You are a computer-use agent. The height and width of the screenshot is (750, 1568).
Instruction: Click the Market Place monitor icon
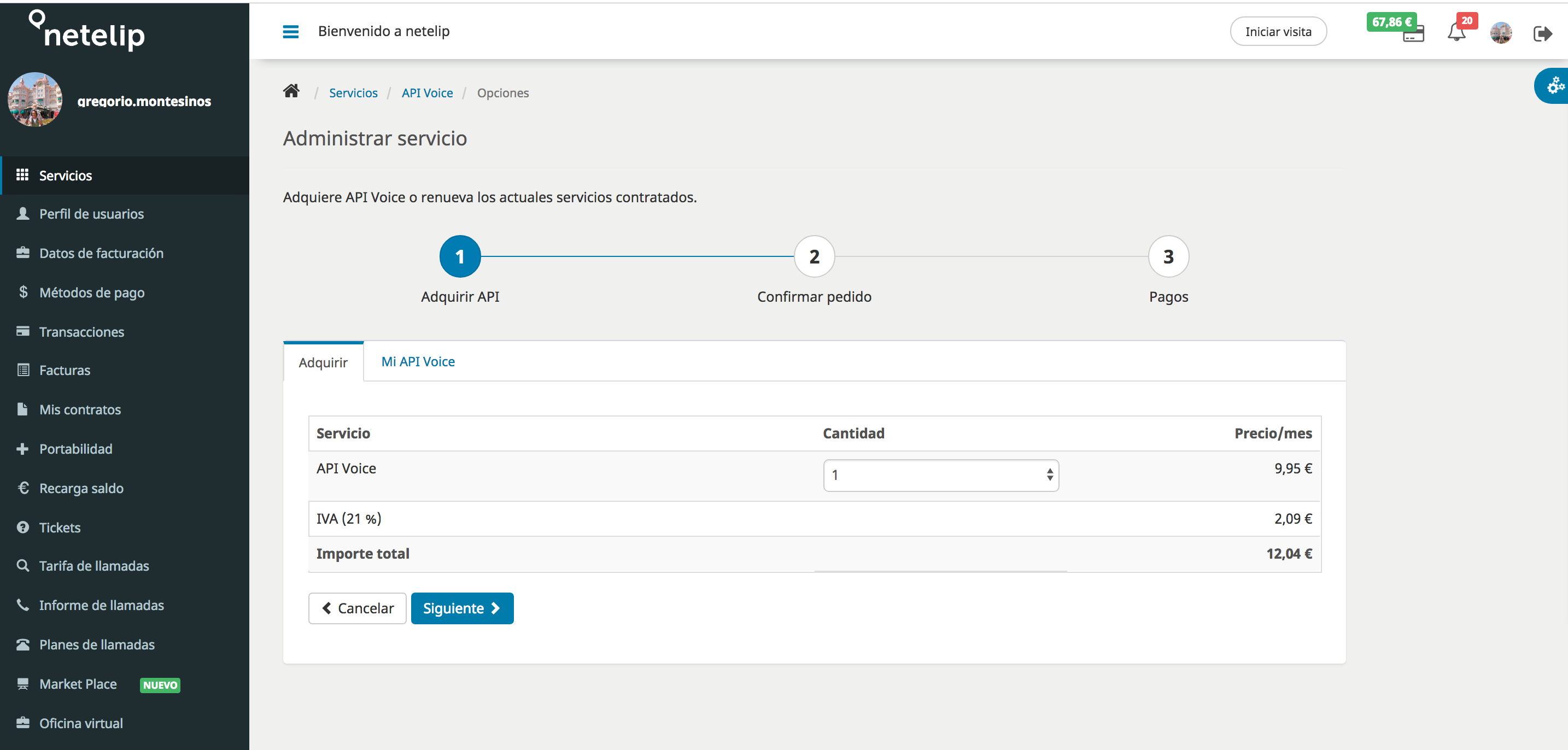pyautogui.click(x=22, y=684)
